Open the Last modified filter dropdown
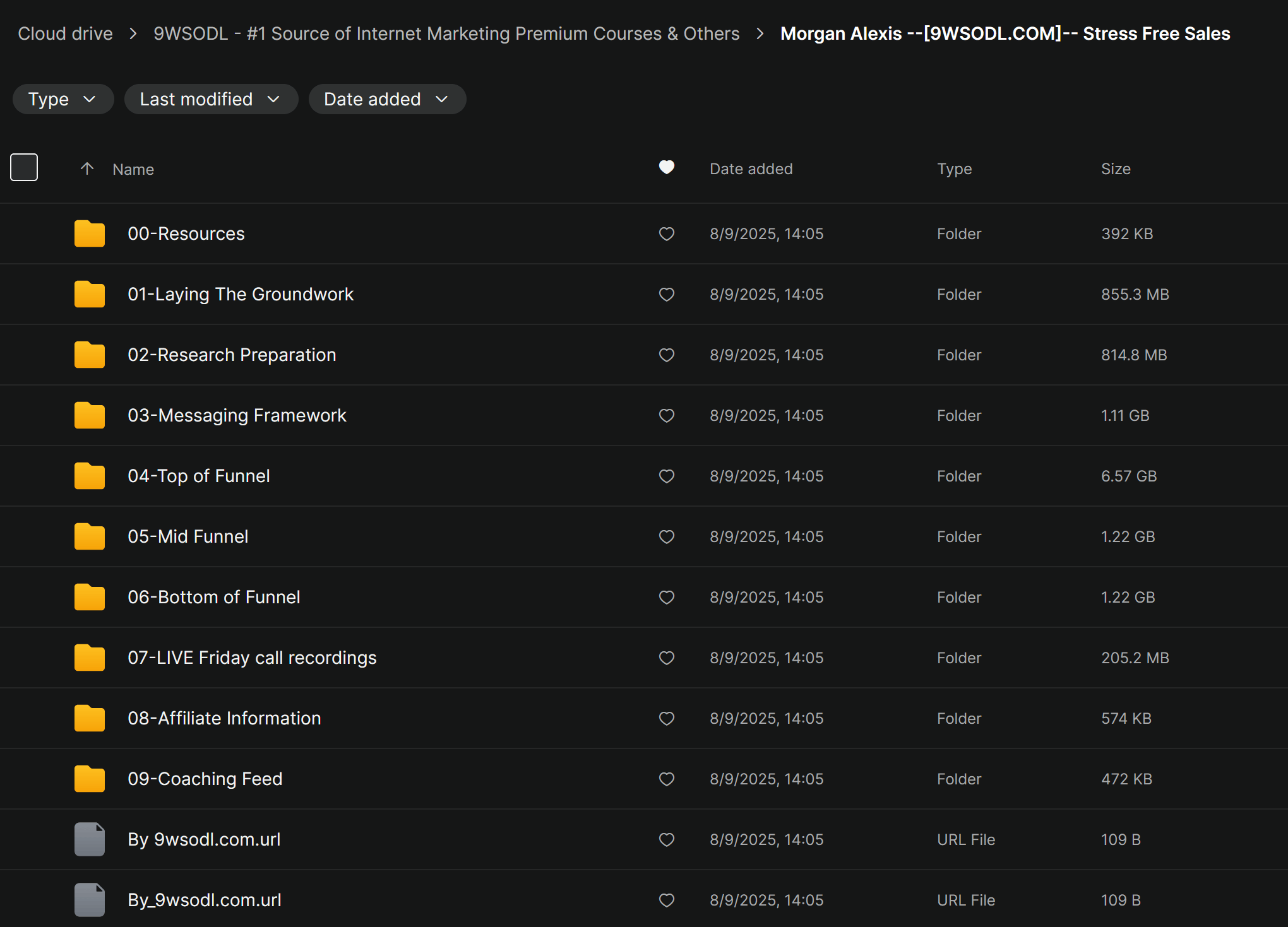 [x=210, y=99]
